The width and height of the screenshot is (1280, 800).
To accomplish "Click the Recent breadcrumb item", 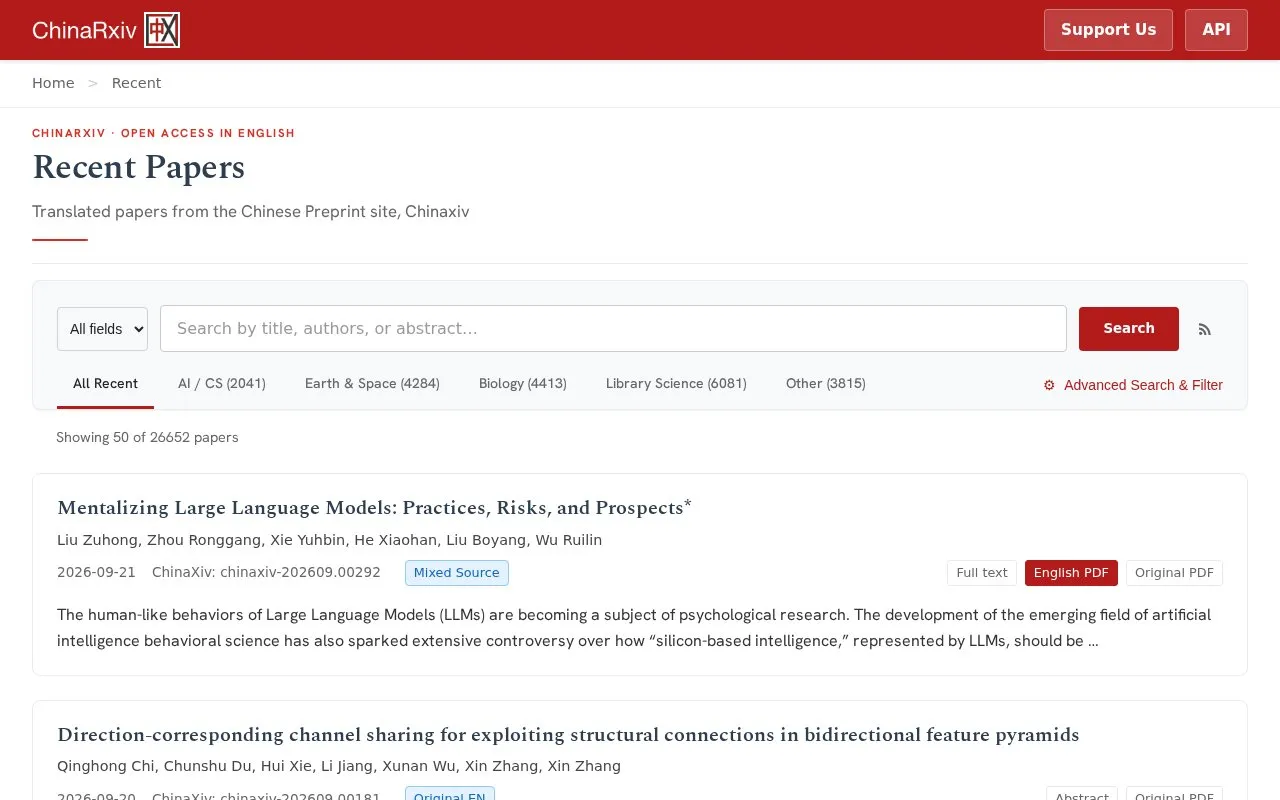I will click(136, 83).
